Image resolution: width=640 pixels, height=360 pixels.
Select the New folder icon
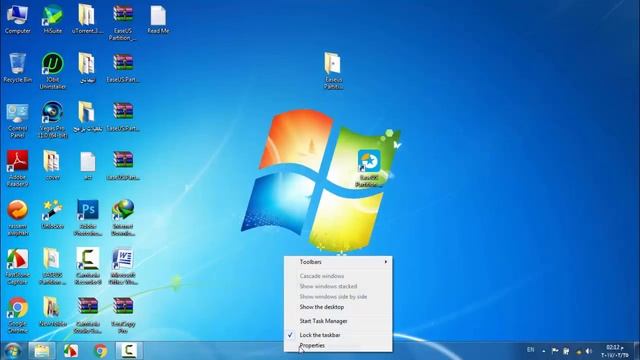pyautogui.click(x=53, y=312)
